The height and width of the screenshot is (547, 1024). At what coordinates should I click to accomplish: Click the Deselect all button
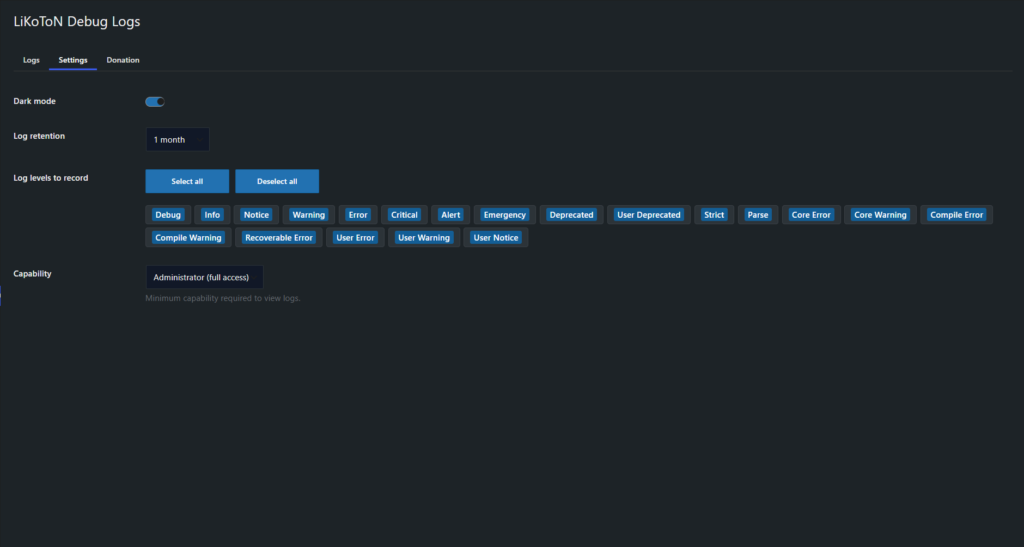277,181
